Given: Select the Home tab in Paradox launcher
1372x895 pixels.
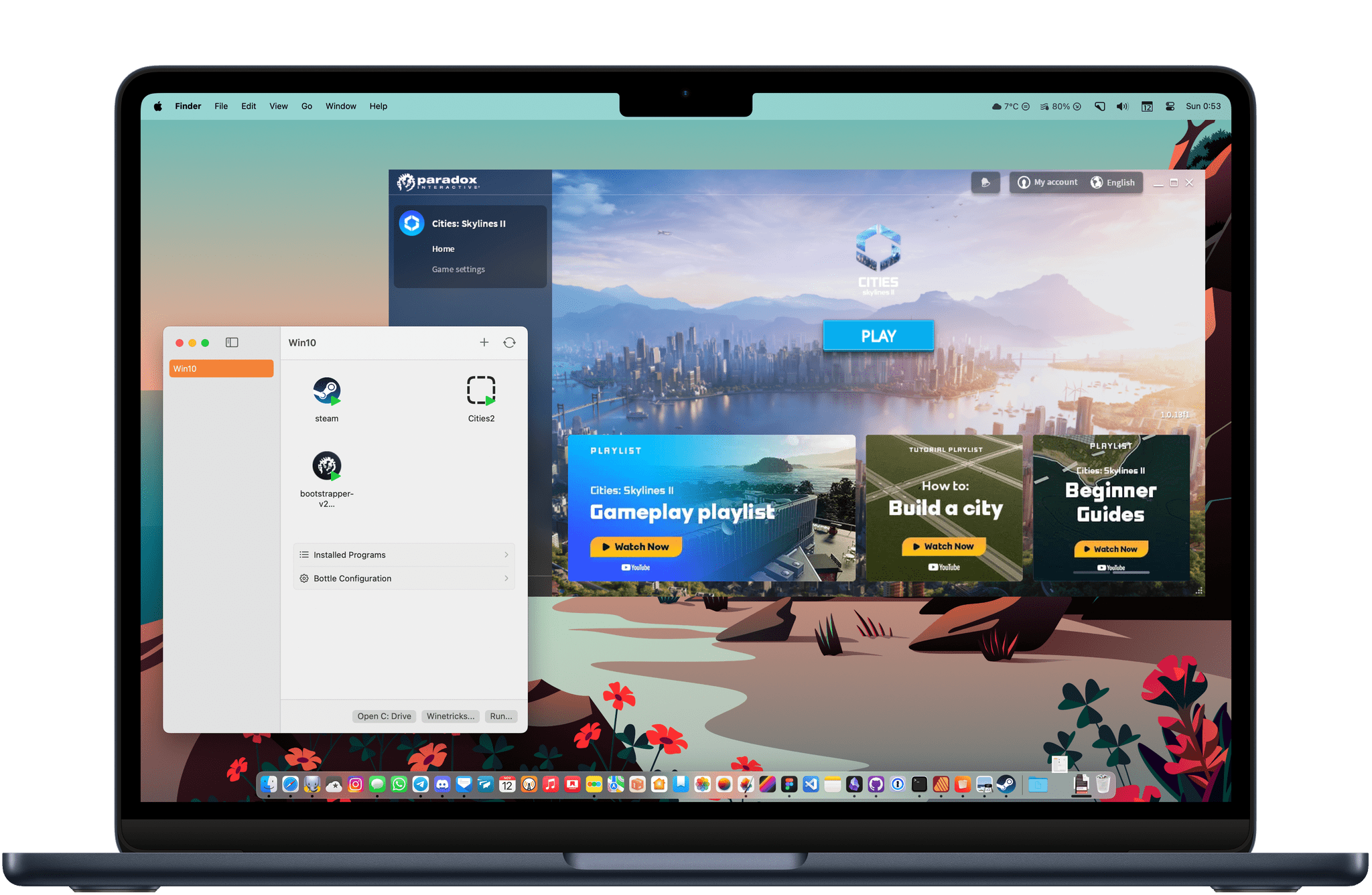Looking at the screenshot, I should point(443,246).
